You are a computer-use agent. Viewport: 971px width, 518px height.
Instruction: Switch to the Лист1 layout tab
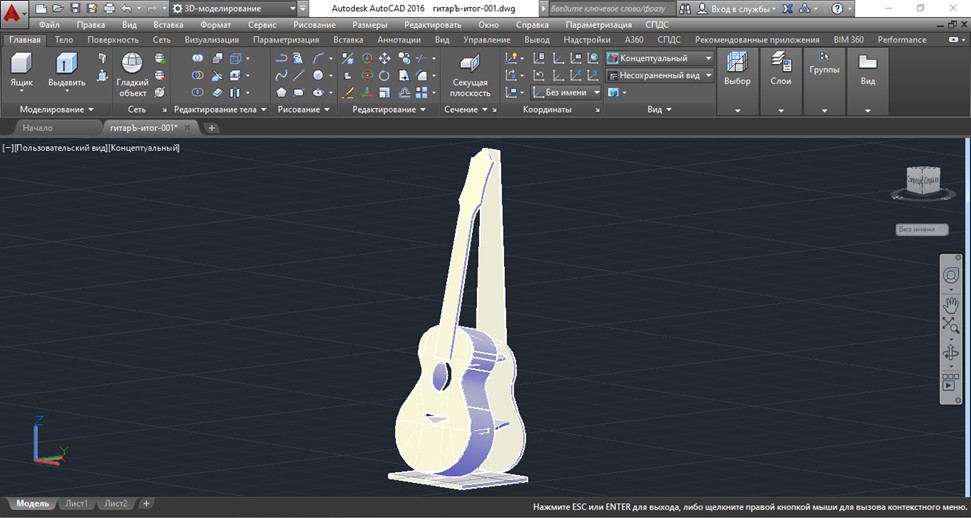point(77,503)
